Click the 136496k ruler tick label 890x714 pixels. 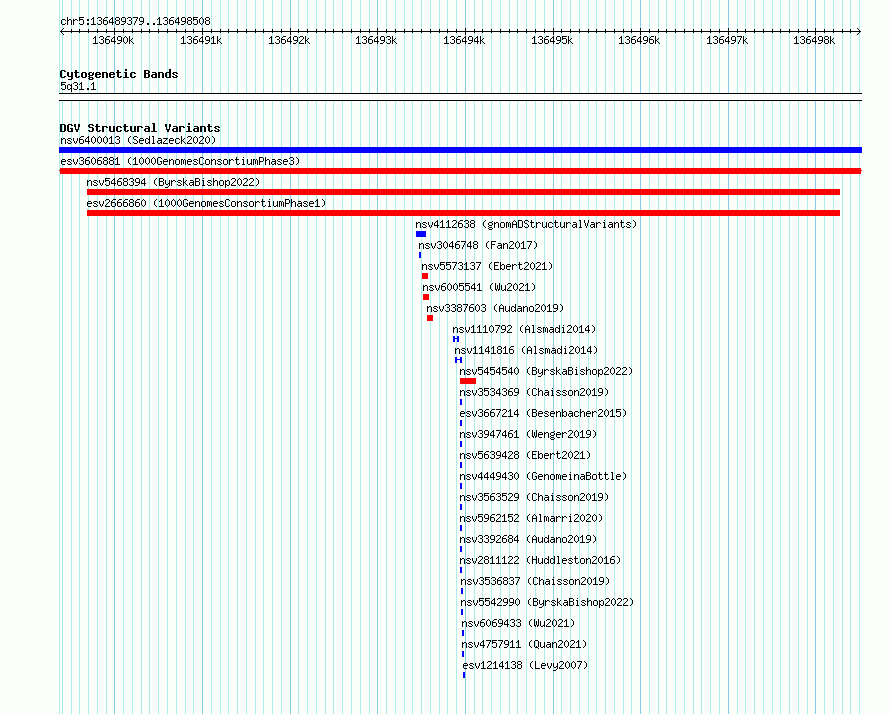click(639, 41)
